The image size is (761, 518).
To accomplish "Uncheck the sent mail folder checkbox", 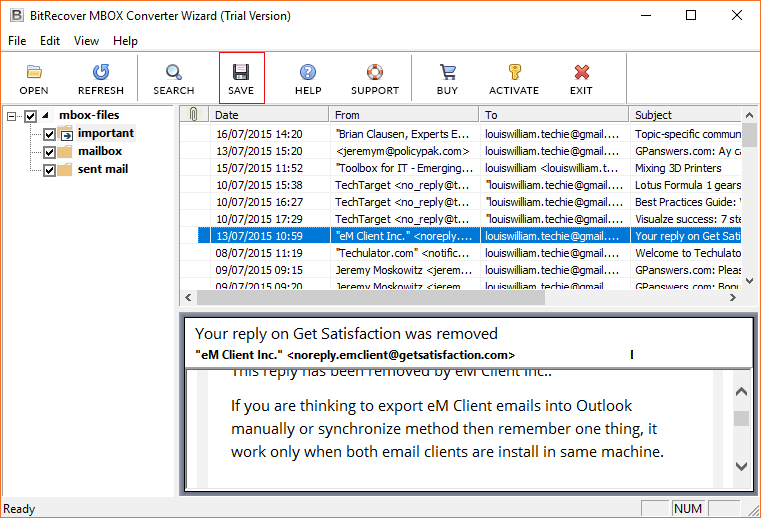I will (49, 170).
